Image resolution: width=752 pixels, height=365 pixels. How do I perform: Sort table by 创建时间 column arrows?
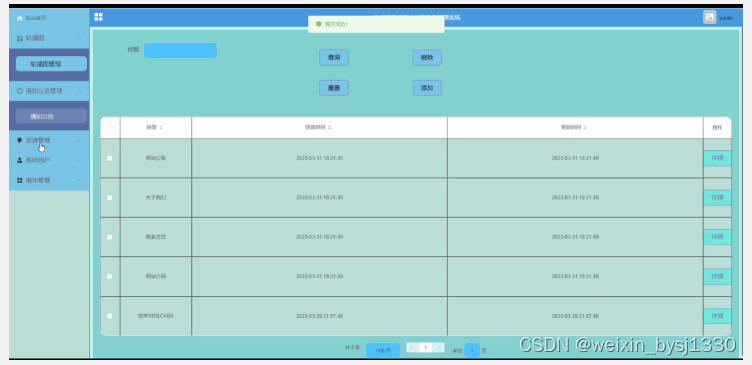(x=330, y=128)
